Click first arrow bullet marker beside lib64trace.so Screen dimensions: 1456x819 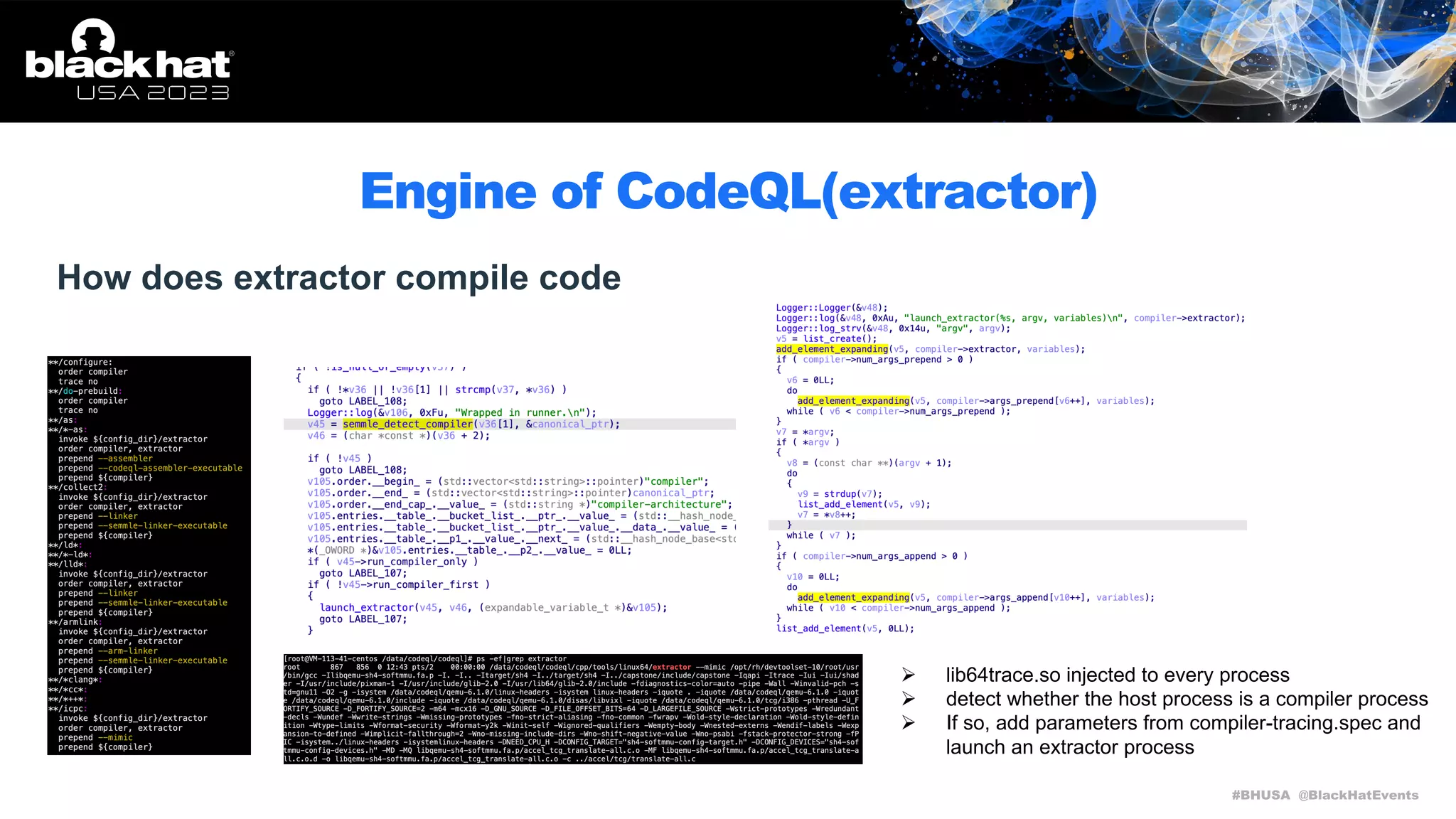click(x=908, y=675)
